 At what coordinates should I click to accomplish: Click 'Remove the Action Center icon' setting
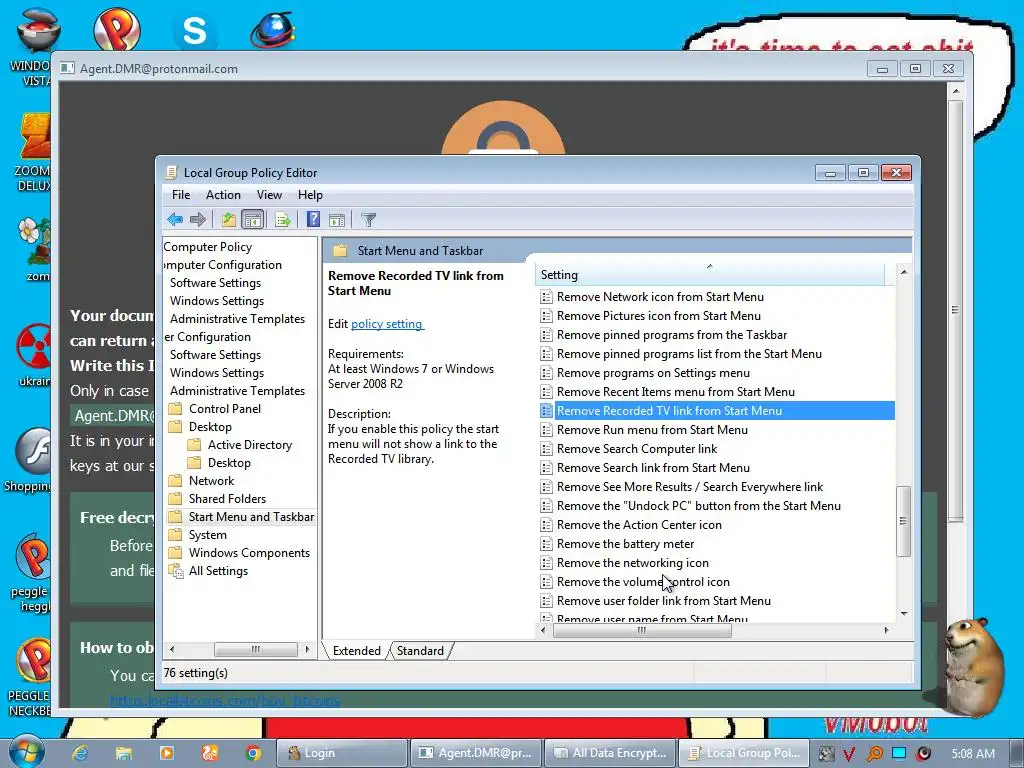coord(639,525)
